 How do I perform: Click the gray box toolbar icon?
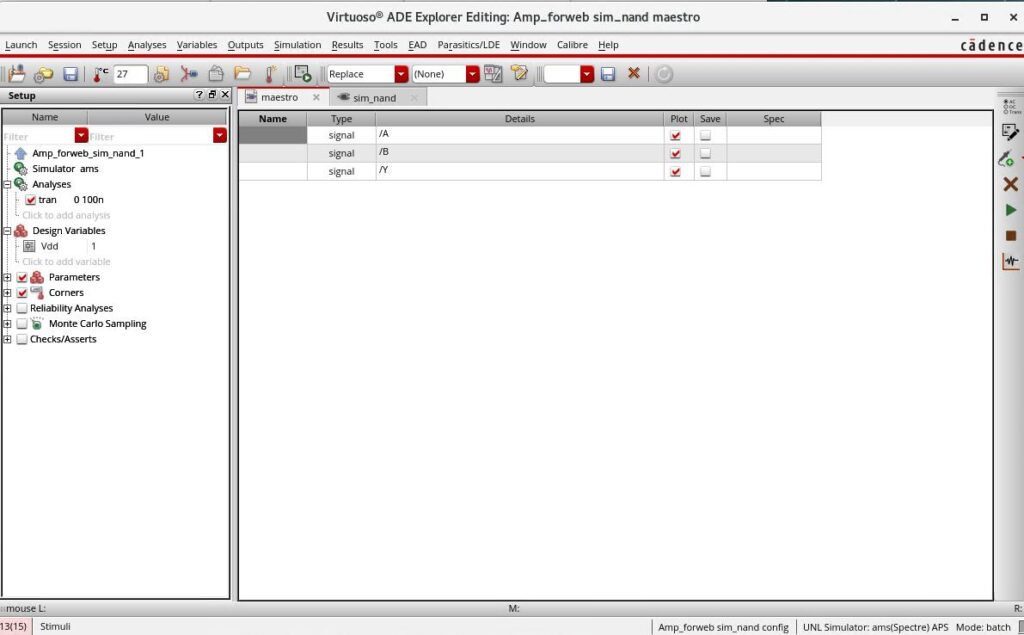pos(216,74)
